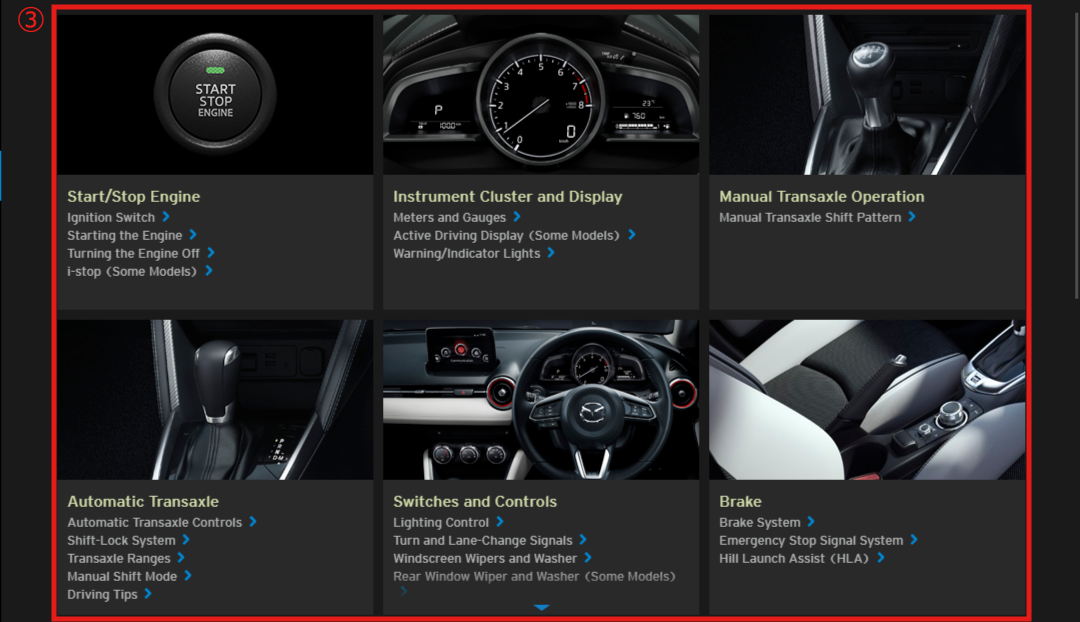Expand Switches and Controls list with down arrow
The width and height of the screenshot is (1080, 622).
pyautogui.click(x=541, y=607)
